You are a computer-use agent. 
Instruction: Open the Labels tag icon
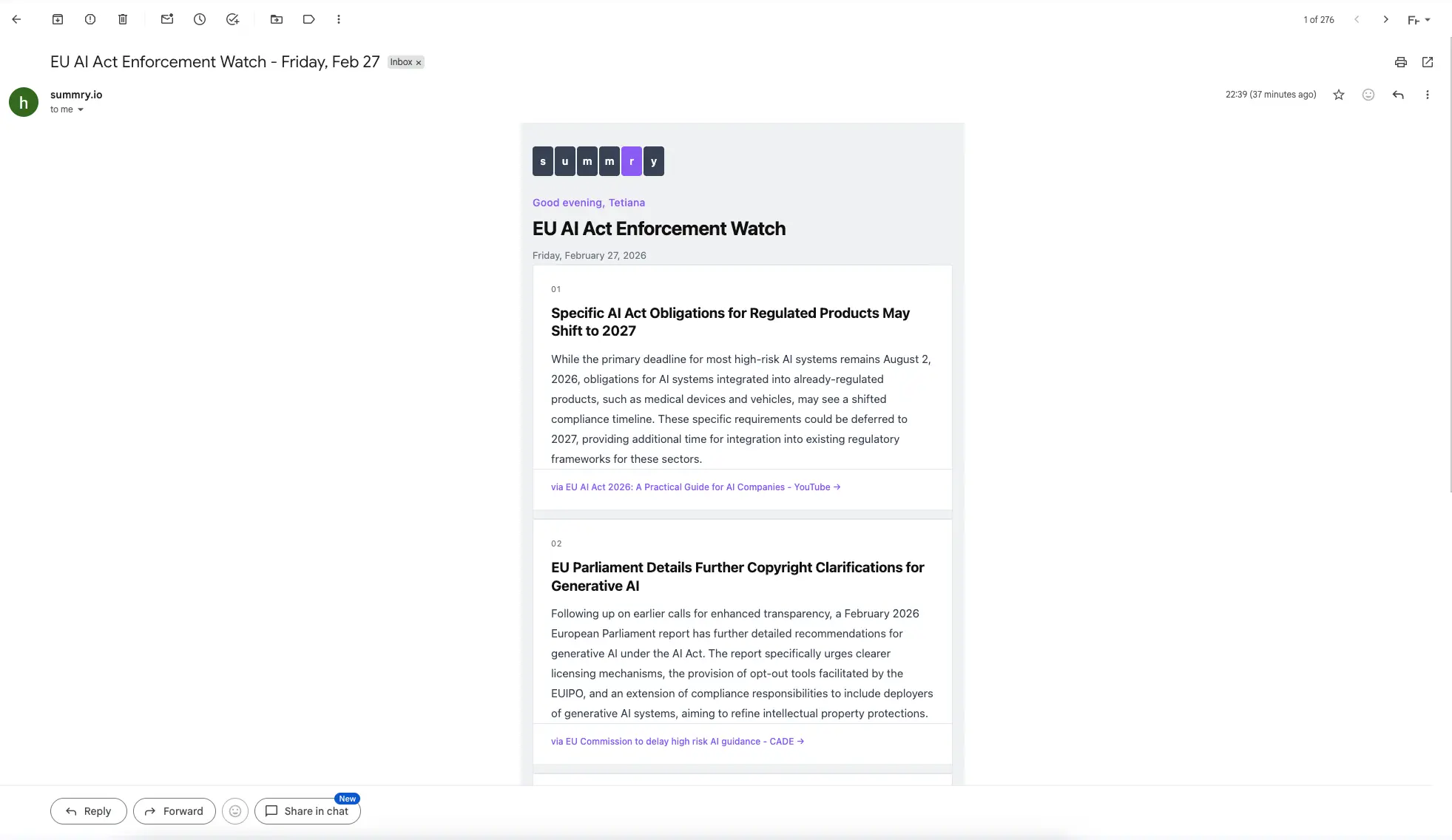pyautogui.click(x=309, y=19)
